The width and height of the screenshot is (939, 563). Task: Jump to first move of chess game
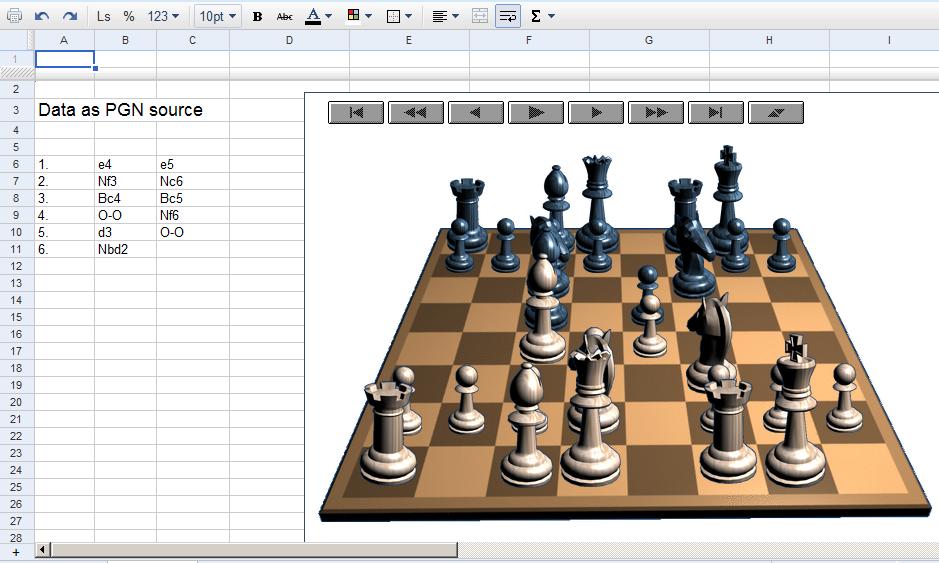pos(356,113)
